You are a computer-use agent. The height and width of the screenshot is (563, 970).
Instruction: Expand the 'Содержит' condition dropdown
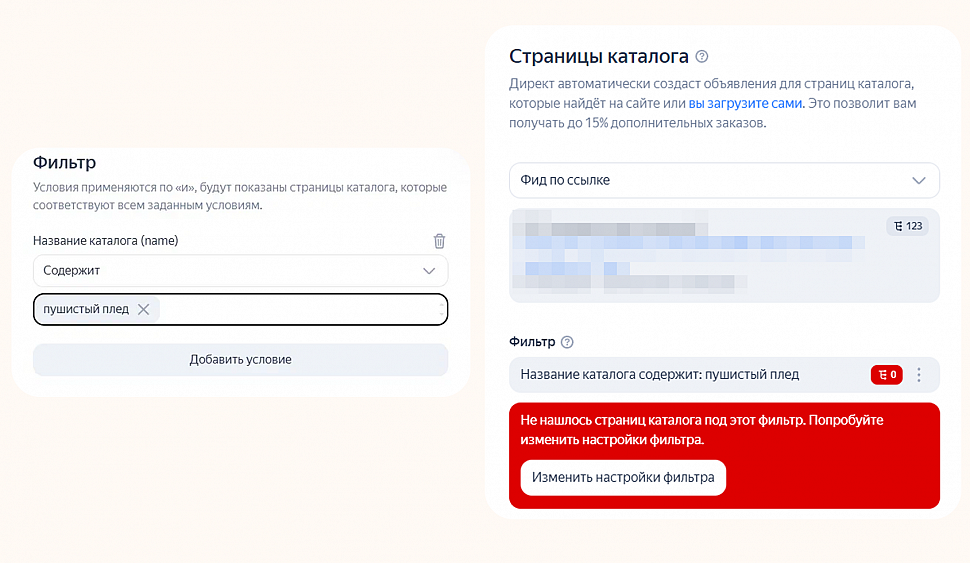241,270
